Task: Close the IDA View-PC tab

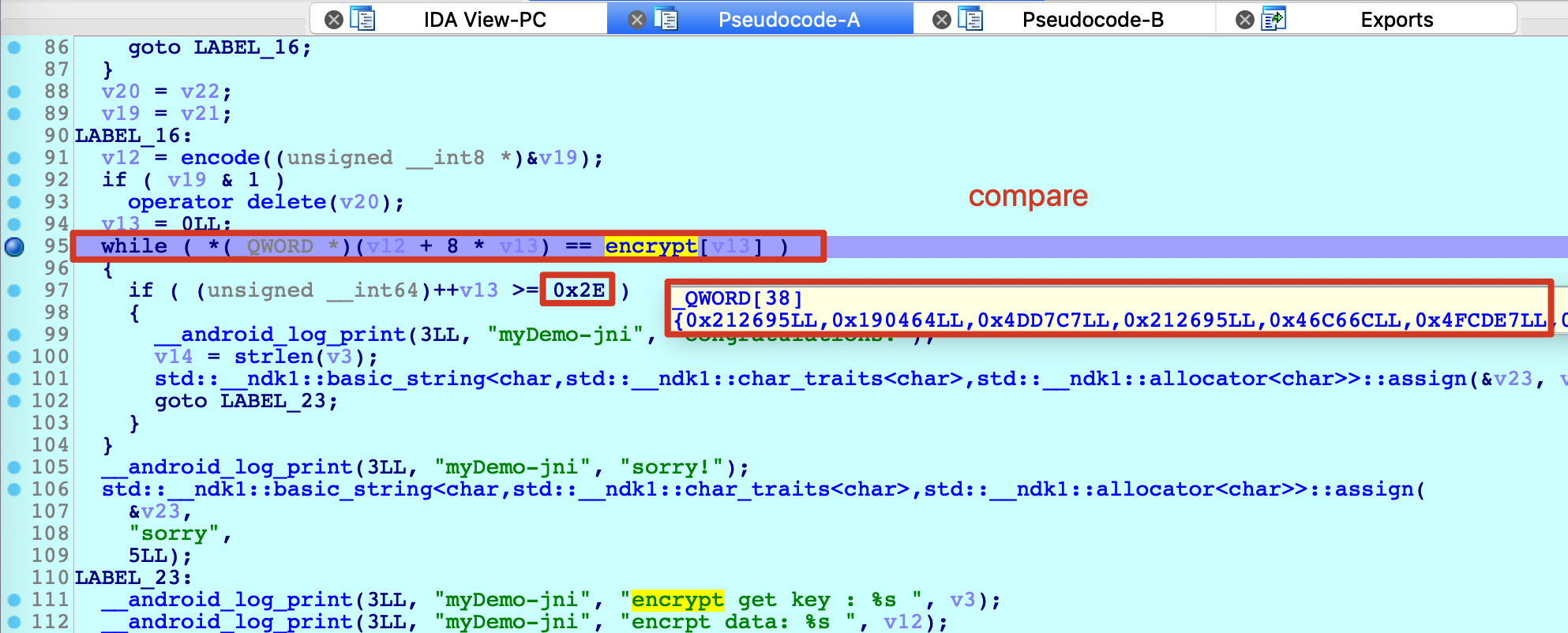Action: click(334, 20)
